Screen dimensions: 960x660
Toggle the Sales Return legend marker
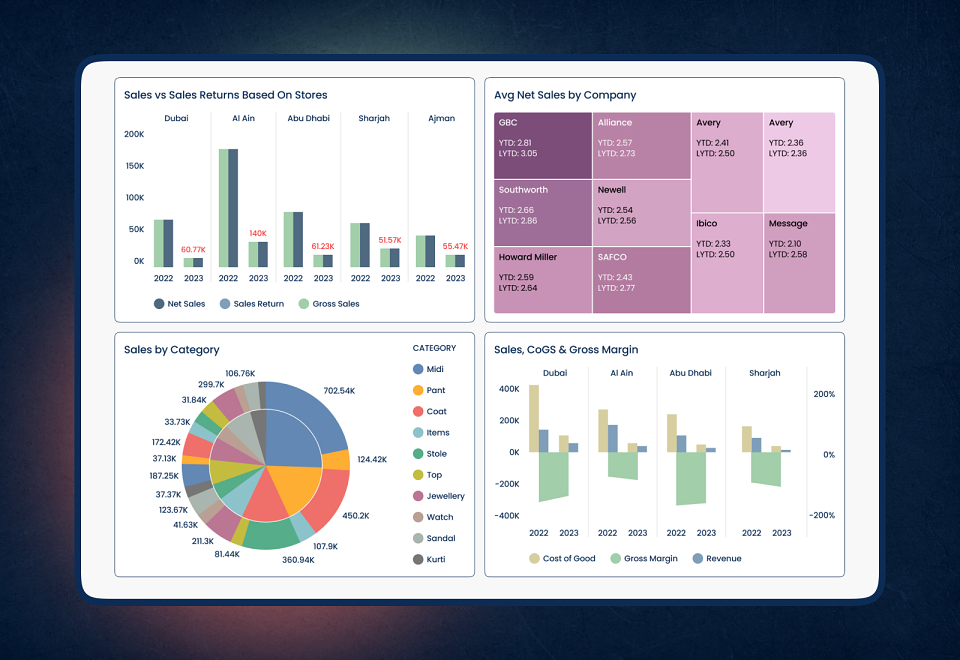tap(225, 304)
